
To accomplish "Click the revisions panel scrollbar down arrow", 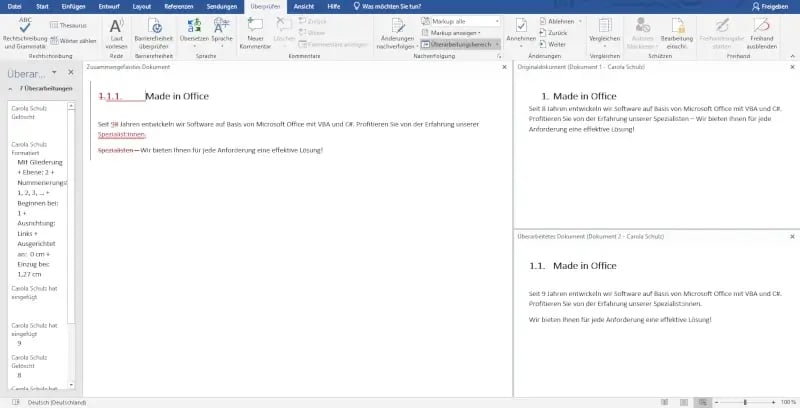I will [x=71, y=385].
